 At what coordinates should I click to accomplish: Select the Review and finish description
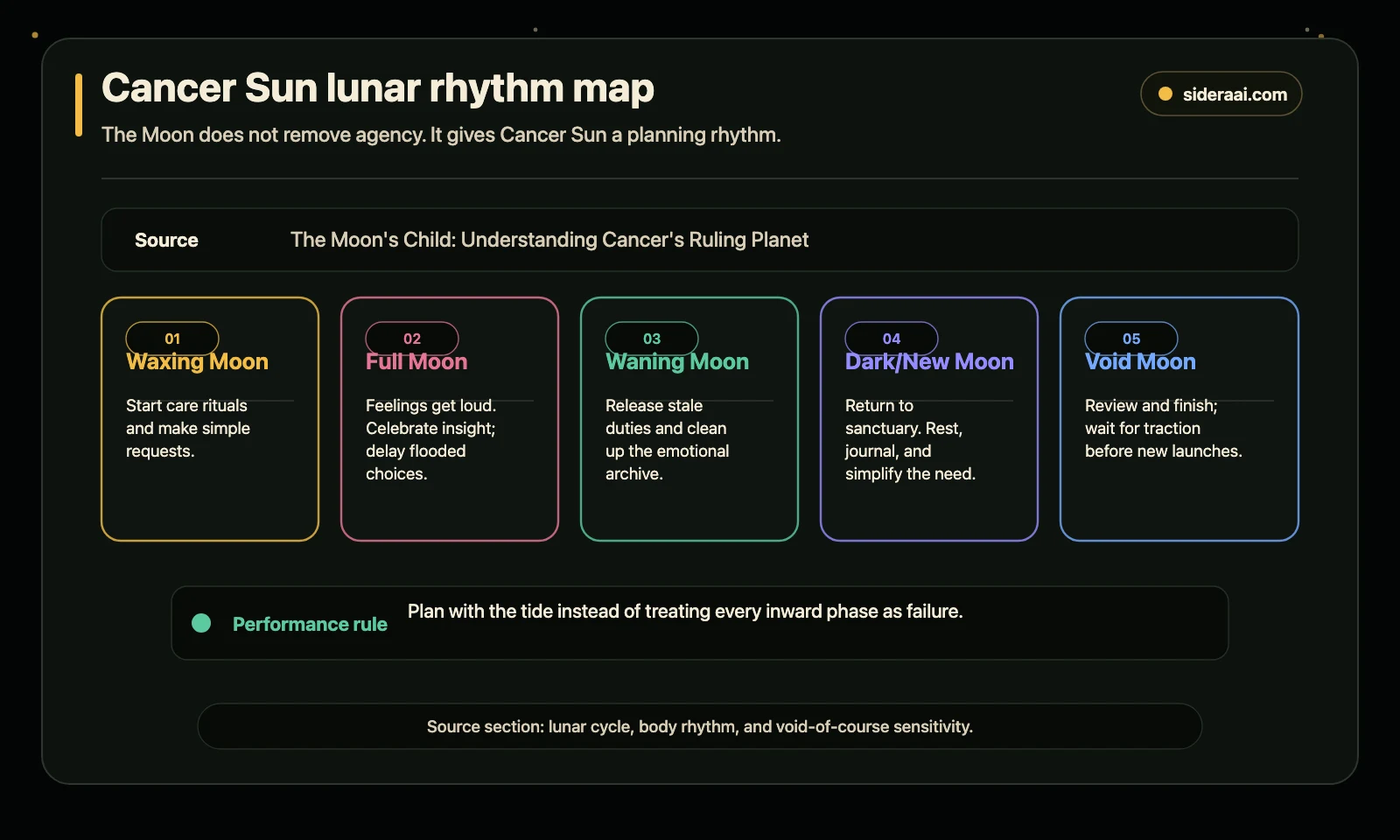click(x=1164, y=429)
